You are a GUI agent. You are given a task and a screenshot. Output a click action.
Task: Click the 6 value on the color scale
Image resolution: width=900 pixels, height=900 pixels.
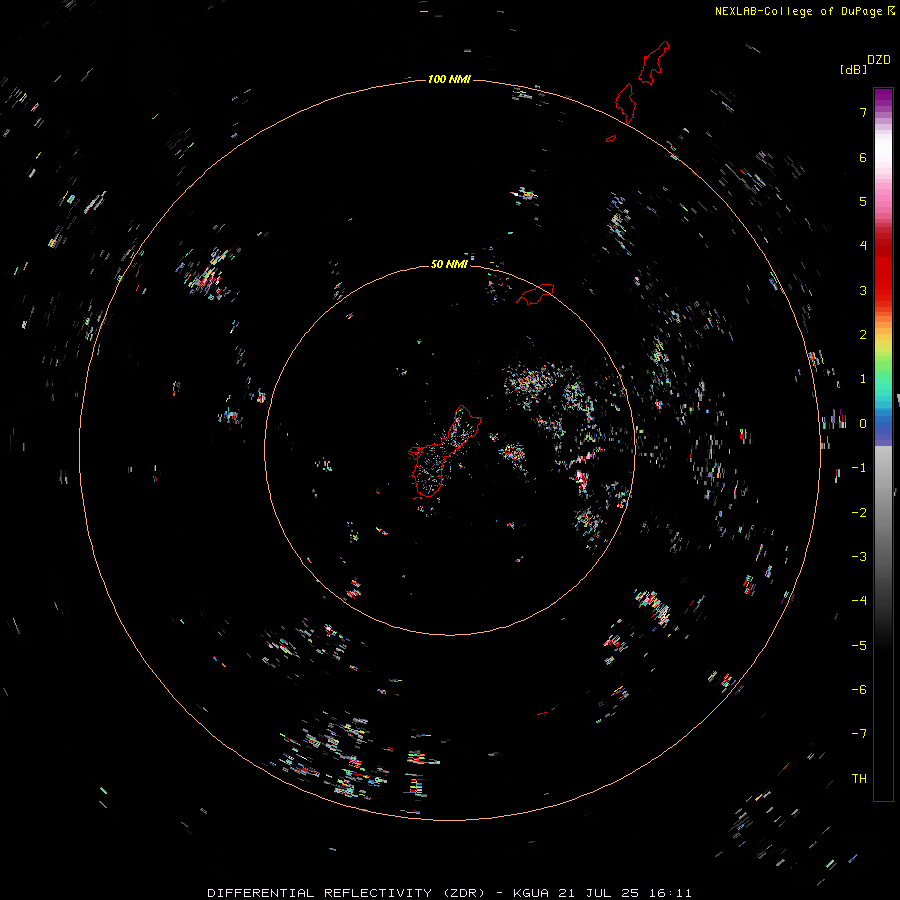[x=863, y=157]
